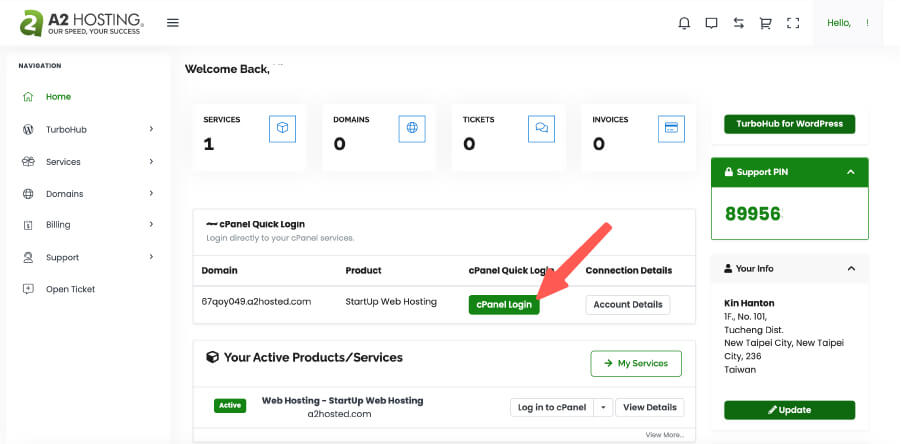This screenshot has width=901, height=444.
Task: Click the A2 Hosting logo
Action: pos(82,23)
